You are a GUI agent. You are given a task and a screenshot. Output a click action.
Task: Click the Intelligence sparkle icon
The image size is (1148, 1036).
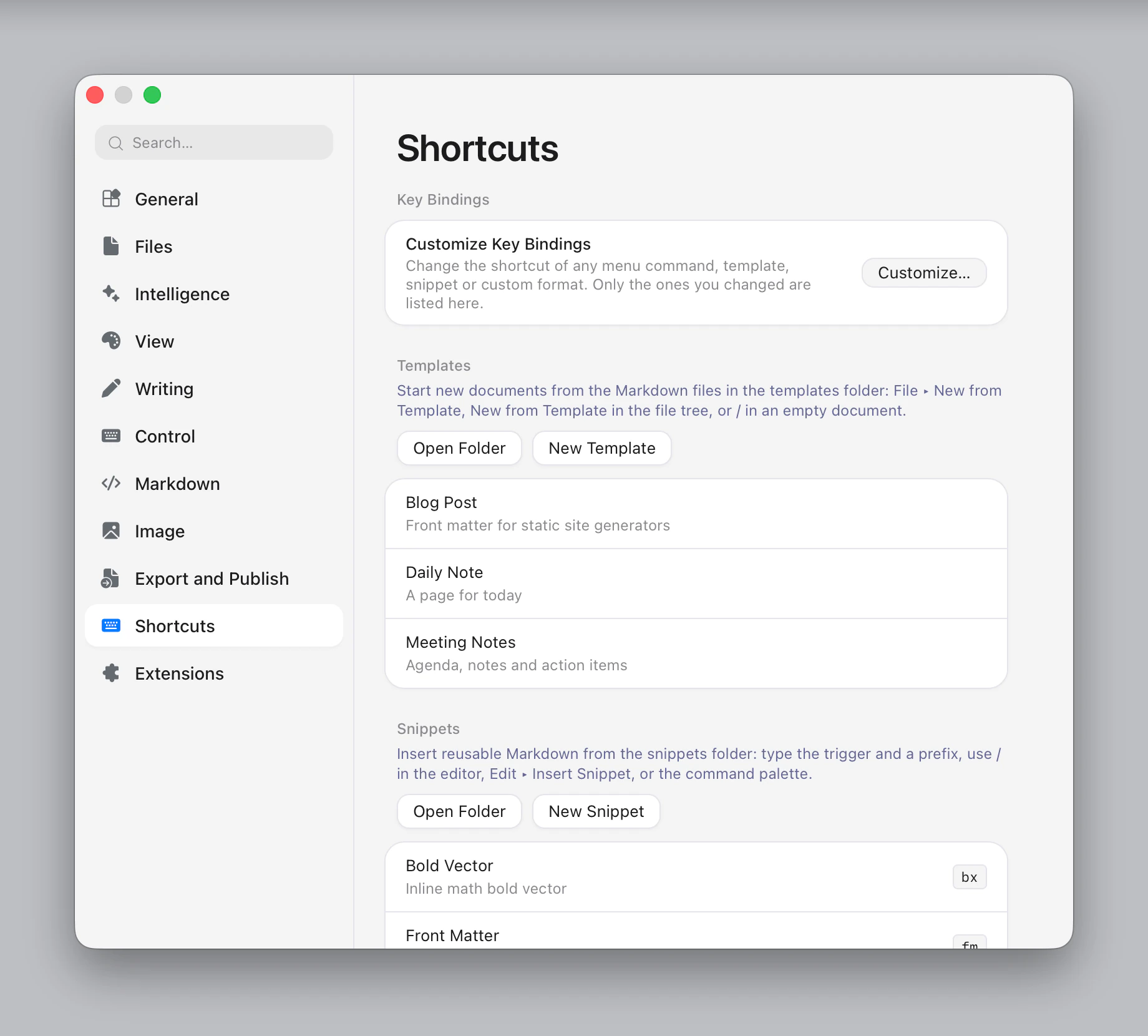click(x=111, y=293)
